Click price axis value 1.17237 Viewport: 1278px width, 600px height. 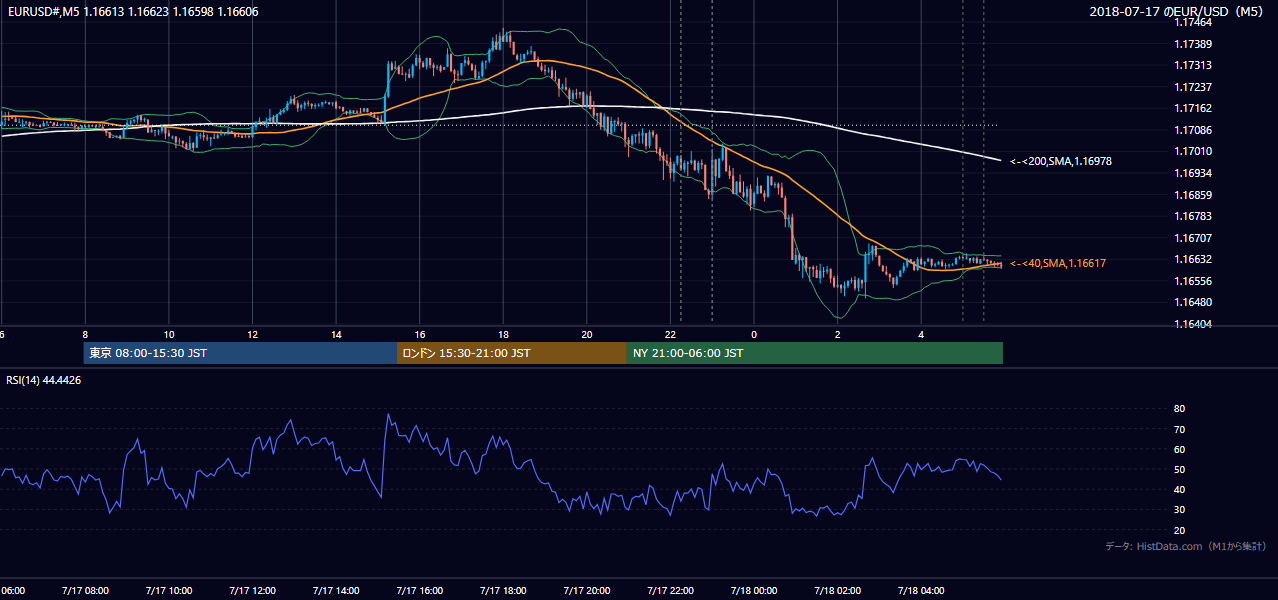click(x=1195, y=87)
